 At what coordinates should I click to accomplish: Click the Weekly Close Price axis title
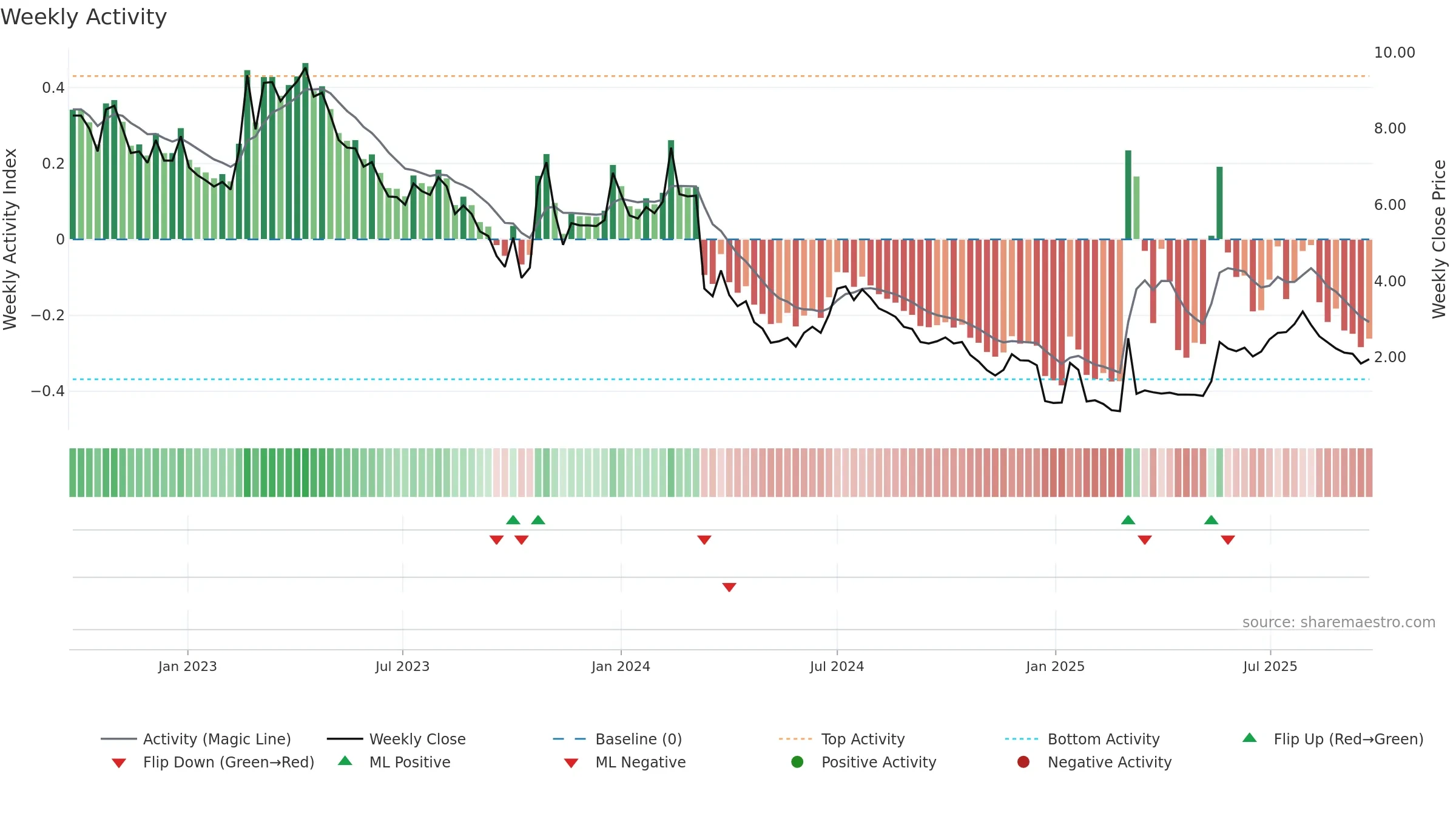[x=1439, y=239]
